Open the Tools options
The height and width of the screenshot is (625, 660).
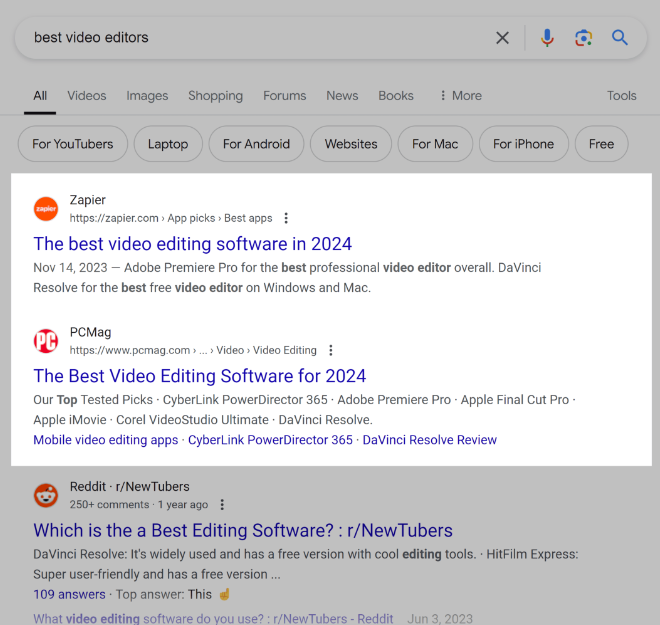point(621,96)
